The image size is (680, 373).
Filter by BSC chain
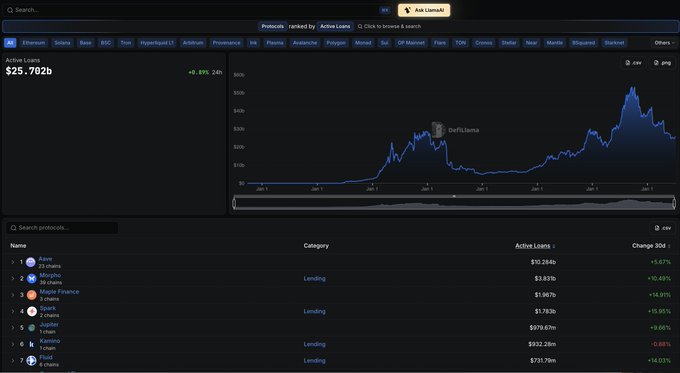pyautogui.click(x=106, y=43)
